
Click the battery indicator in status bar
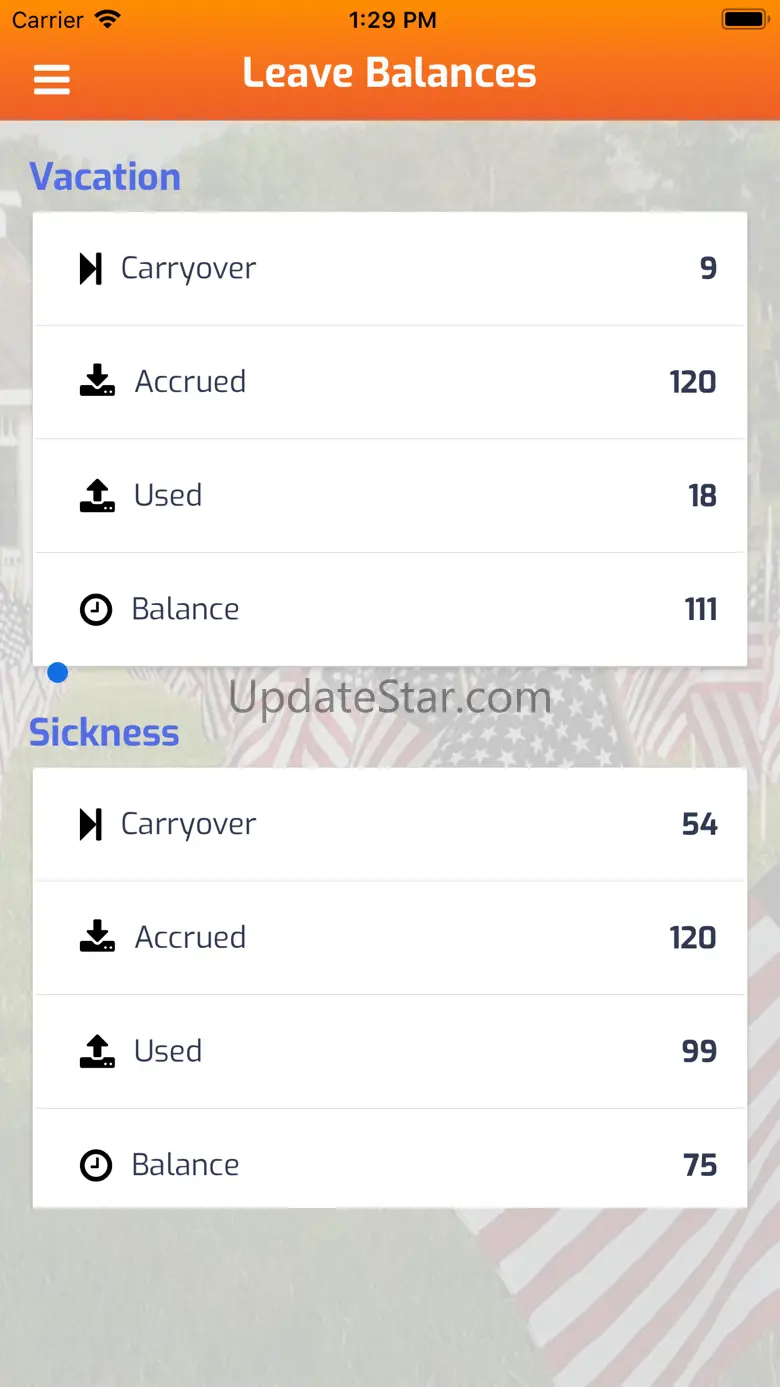744,19
